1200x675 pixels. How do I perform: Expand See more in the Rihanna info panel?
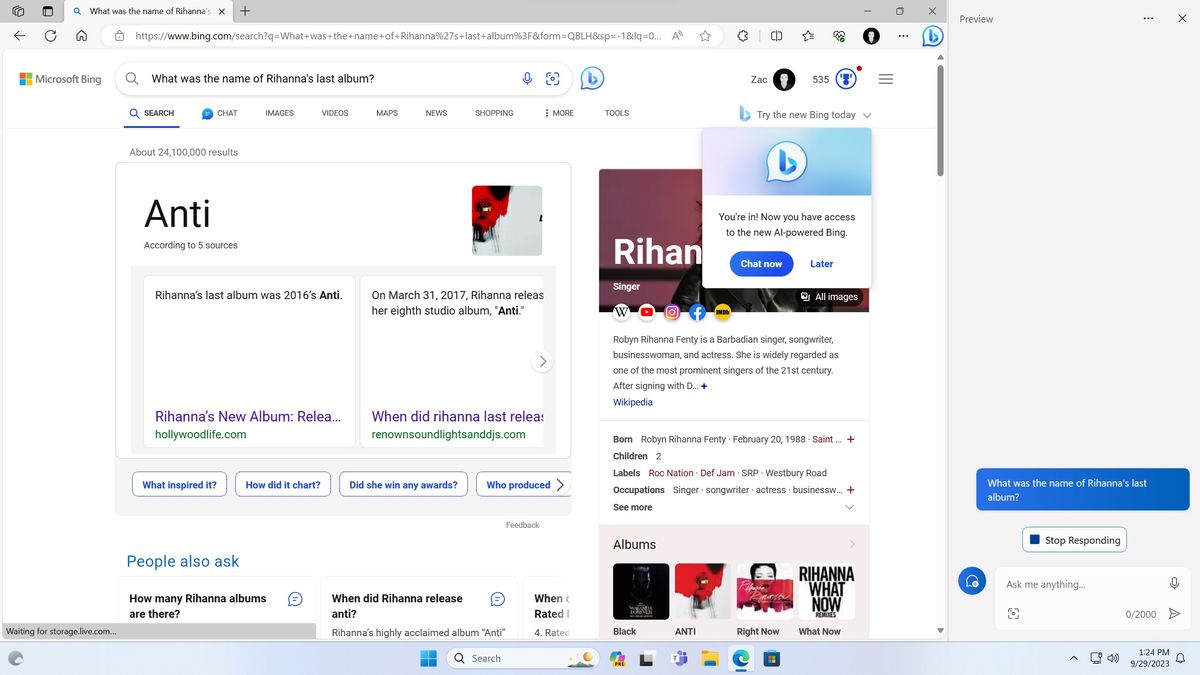[x=632, y=507]
